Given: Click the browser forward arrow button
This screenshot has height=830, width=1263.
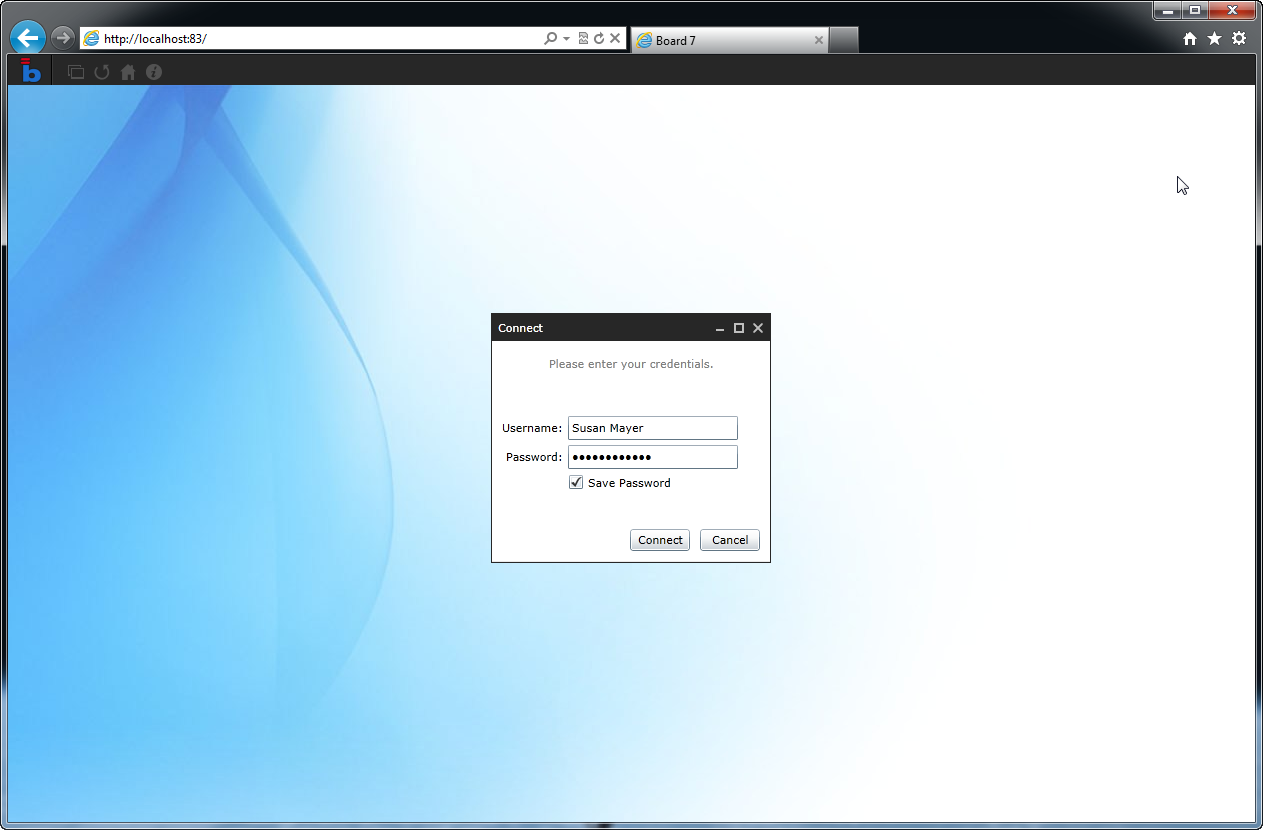Looking at the screenshot, I should (x=62, y=39).
